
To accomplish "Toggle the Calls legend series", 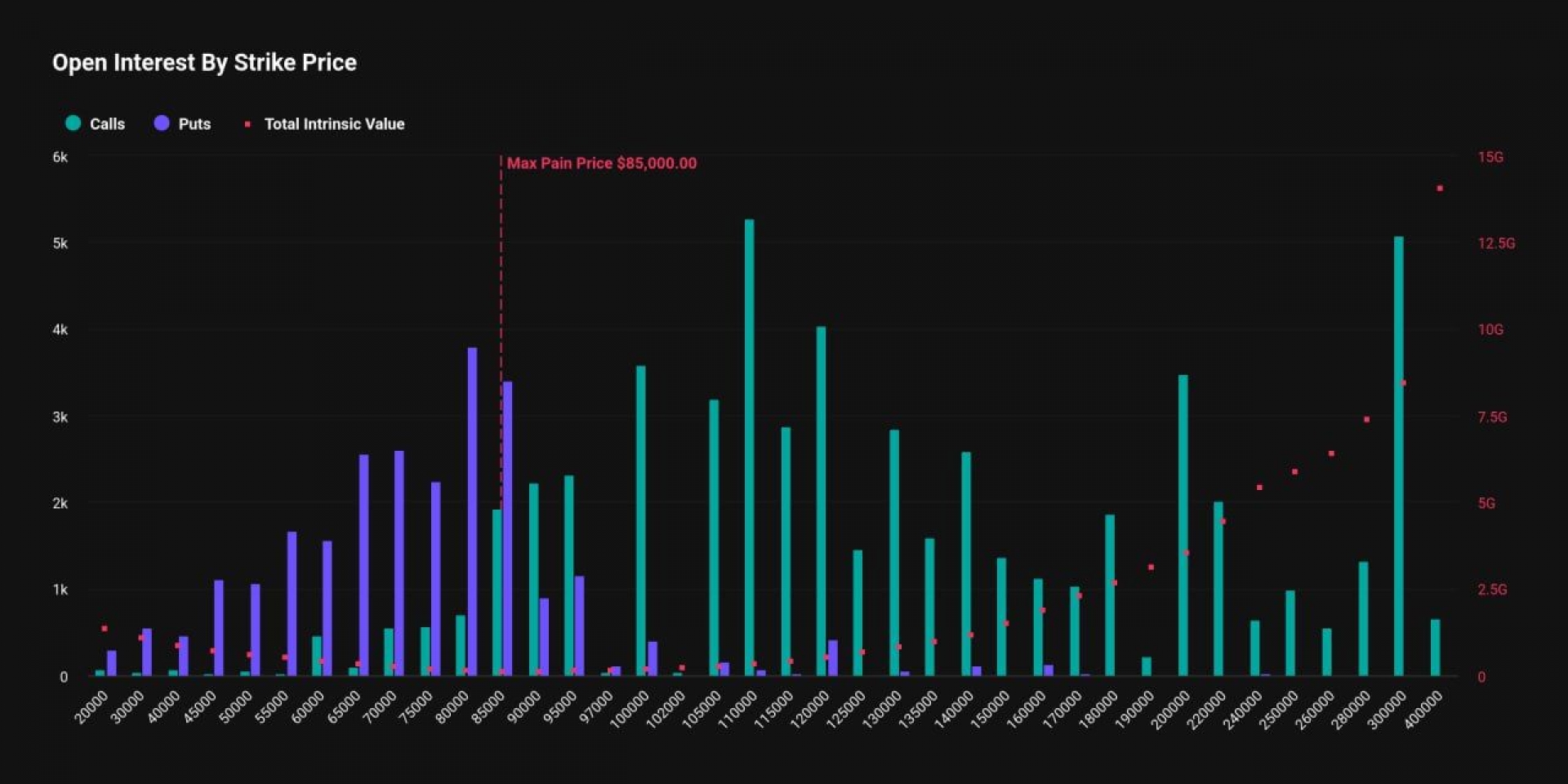I will click(96, 123).
